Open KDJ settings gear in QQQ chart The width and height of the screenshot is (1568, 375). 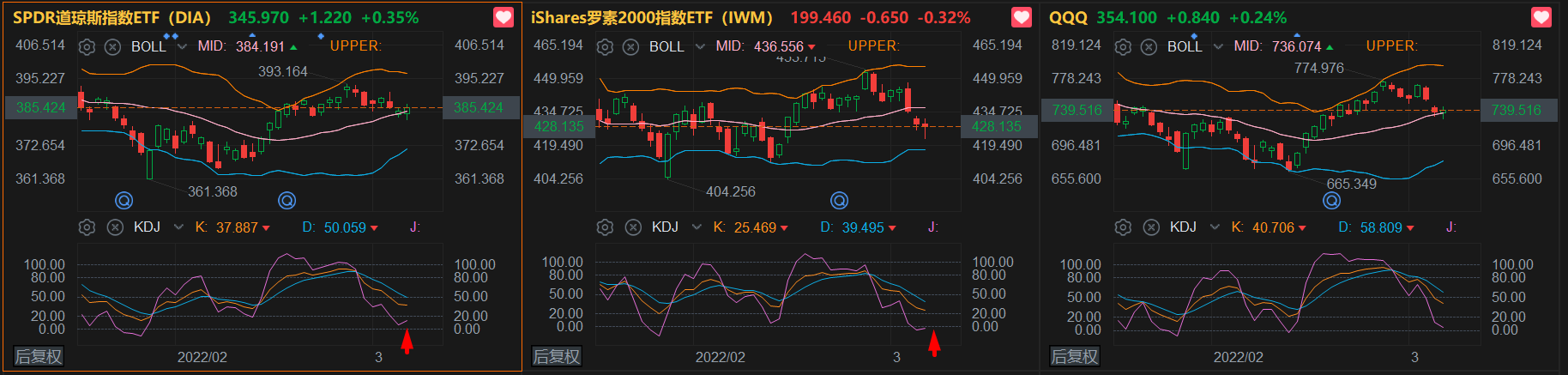coord(1123,227)
